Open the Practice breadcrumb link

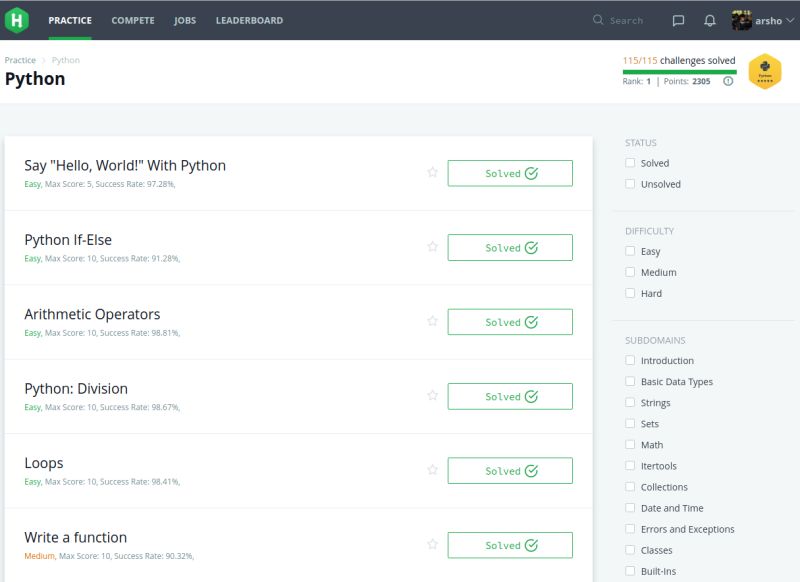pos(22,60)
